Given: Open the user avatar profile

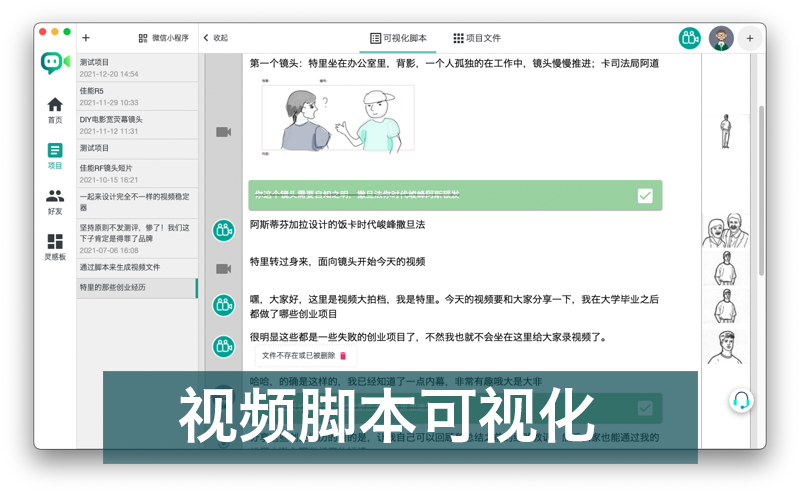Looking at the screenshot, I should pos(721,38).
